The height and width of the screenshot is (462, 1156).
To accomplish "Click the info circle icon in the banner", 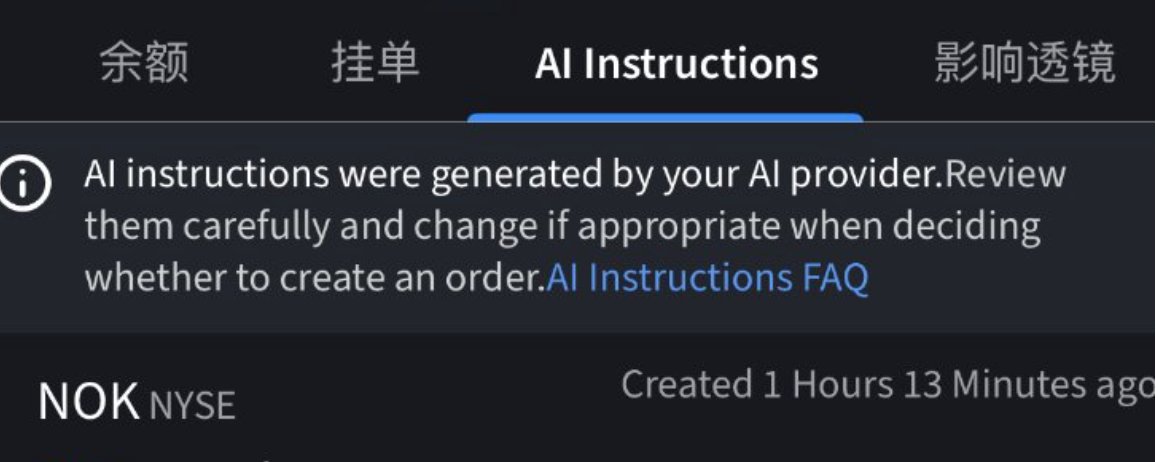I will 25,184.
